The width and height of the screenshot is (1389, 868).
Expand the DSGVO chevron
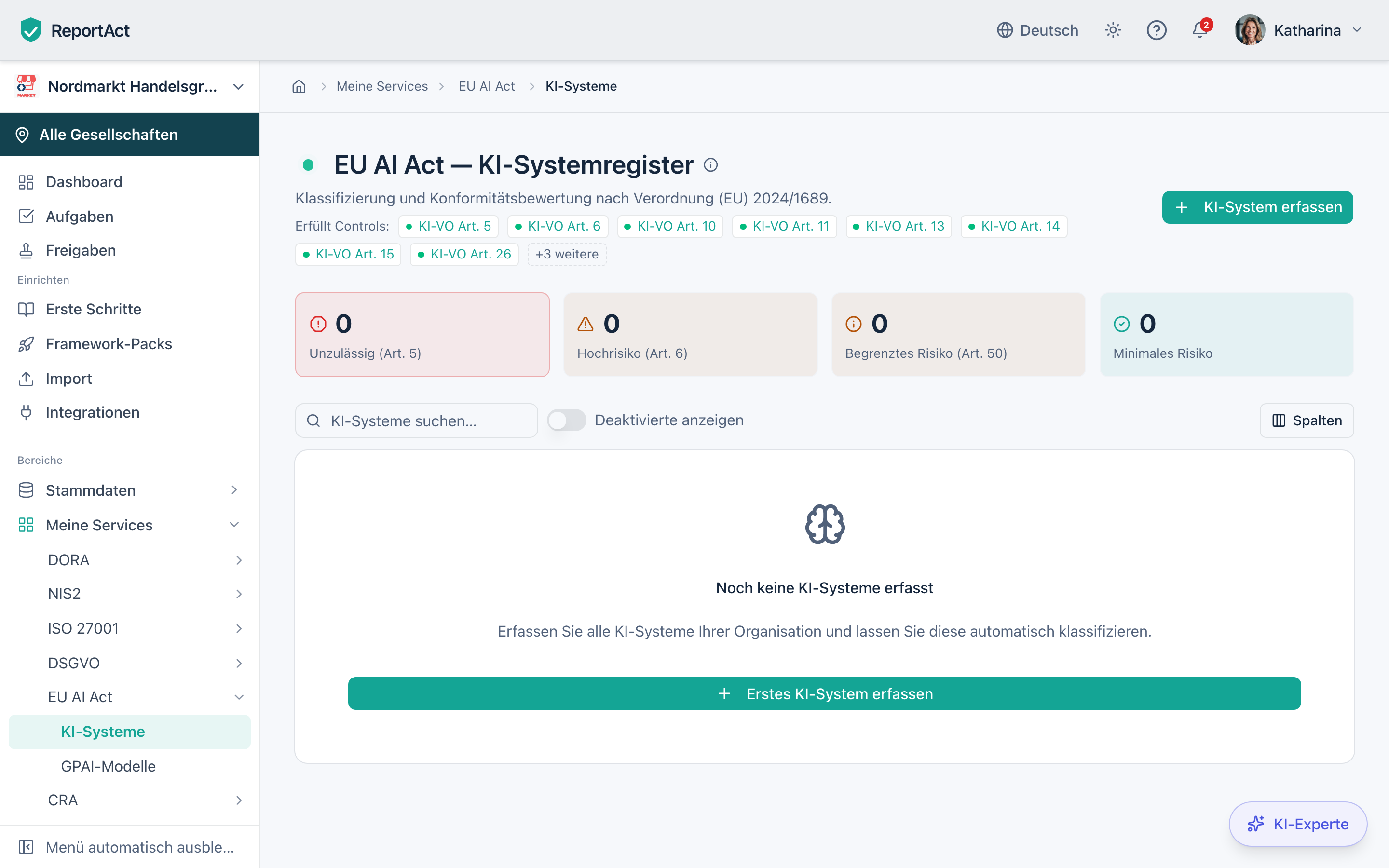(x=239, y=663)
